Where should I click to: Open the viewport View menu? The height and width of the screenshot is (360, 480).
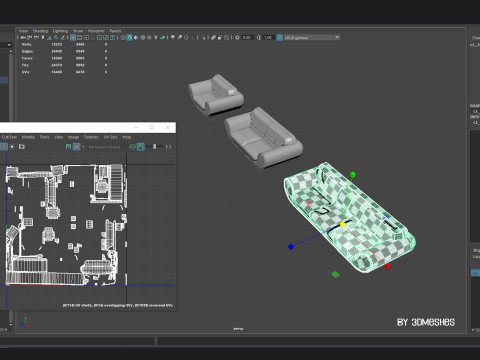point(23,31)
